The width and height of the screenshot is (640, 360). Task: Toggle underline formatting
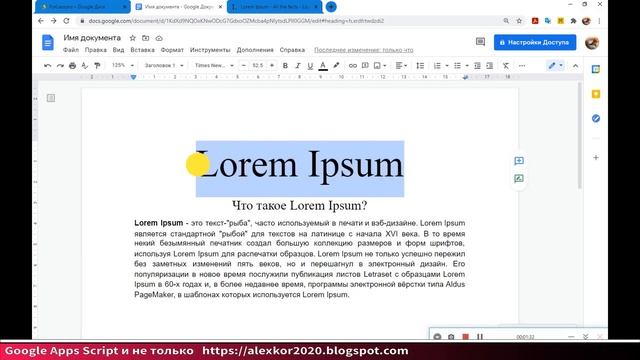[x=310, y=66]
